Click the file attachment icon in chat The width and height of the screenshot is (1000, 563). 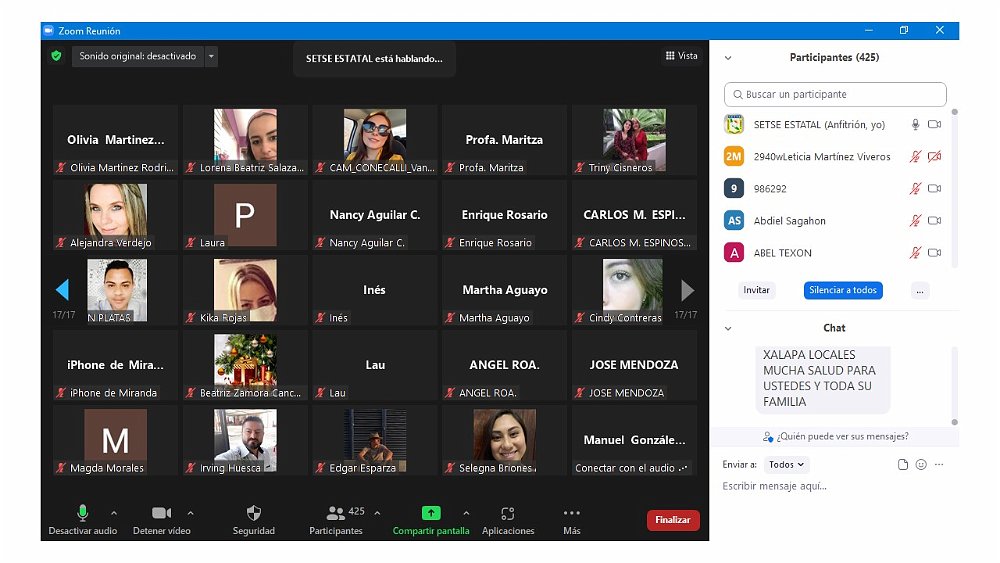(903, 465)
